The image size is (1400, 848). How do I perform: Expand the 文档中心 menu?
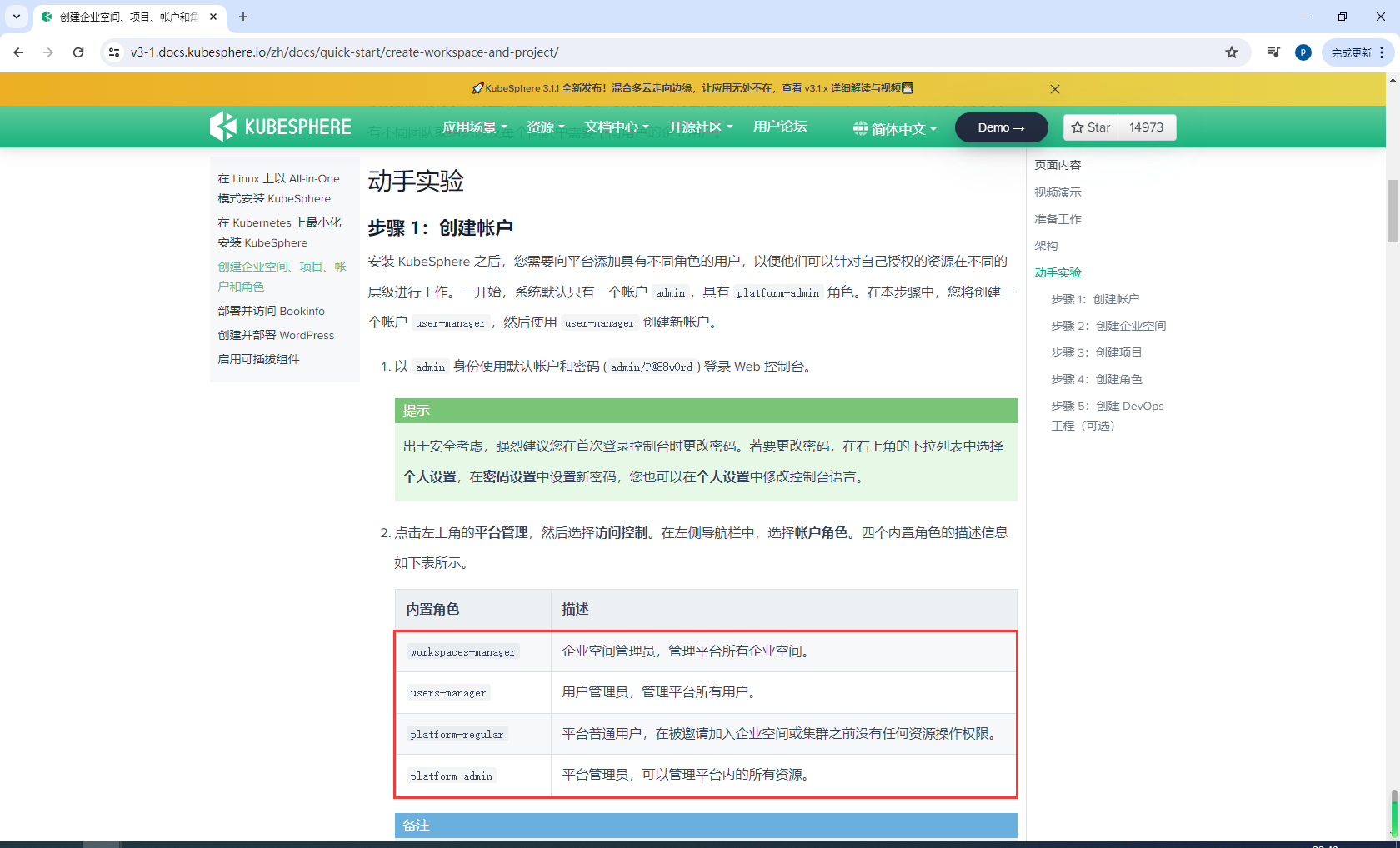(x=616, y=127)
